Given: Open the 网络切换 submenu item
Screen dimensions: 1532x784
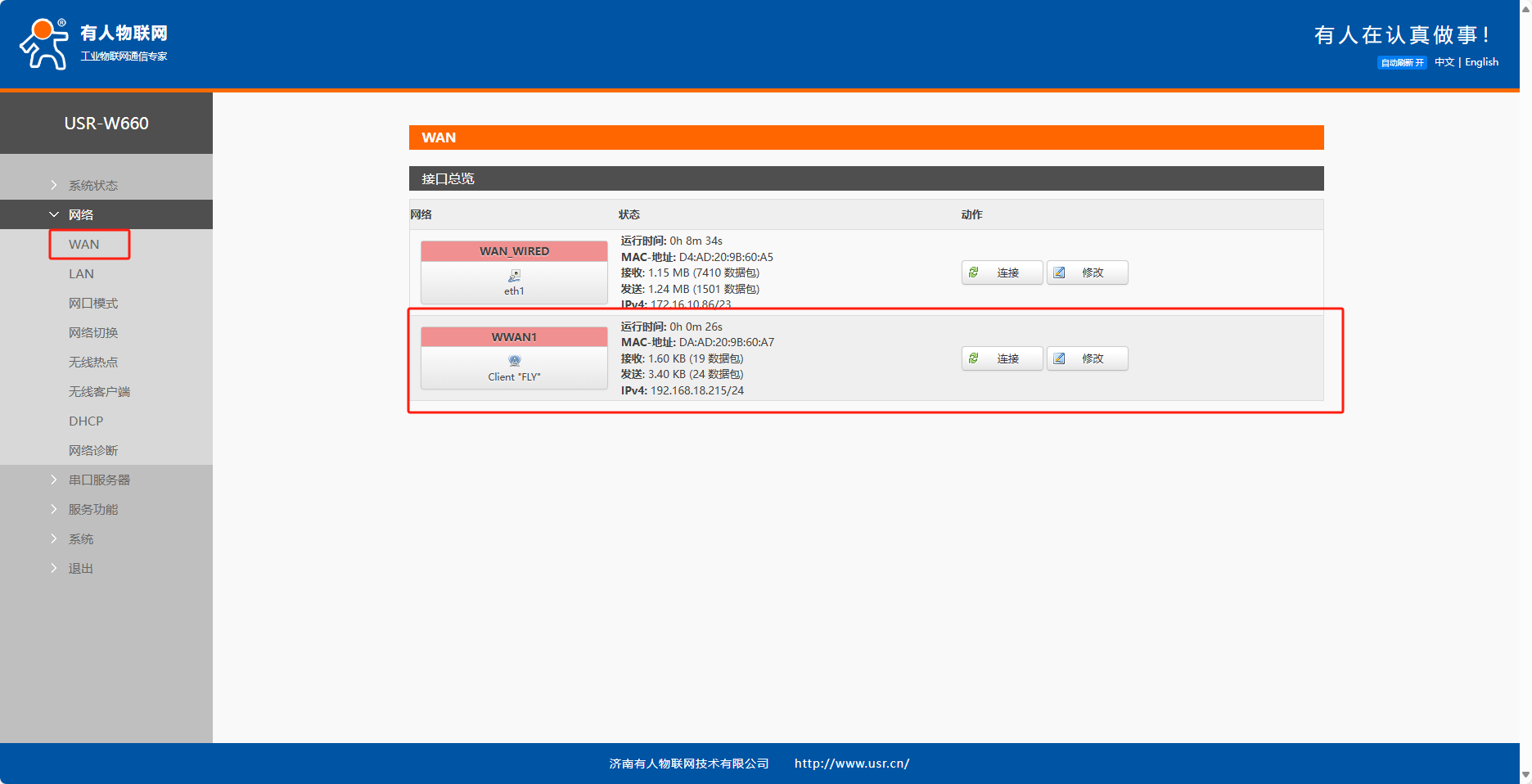Looking at the screenshot, I should (93, 333).
